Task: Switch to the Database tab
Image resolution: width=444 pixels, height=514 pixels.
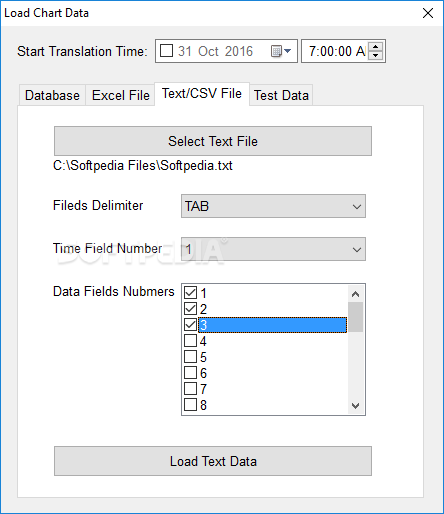Action: 52,95
